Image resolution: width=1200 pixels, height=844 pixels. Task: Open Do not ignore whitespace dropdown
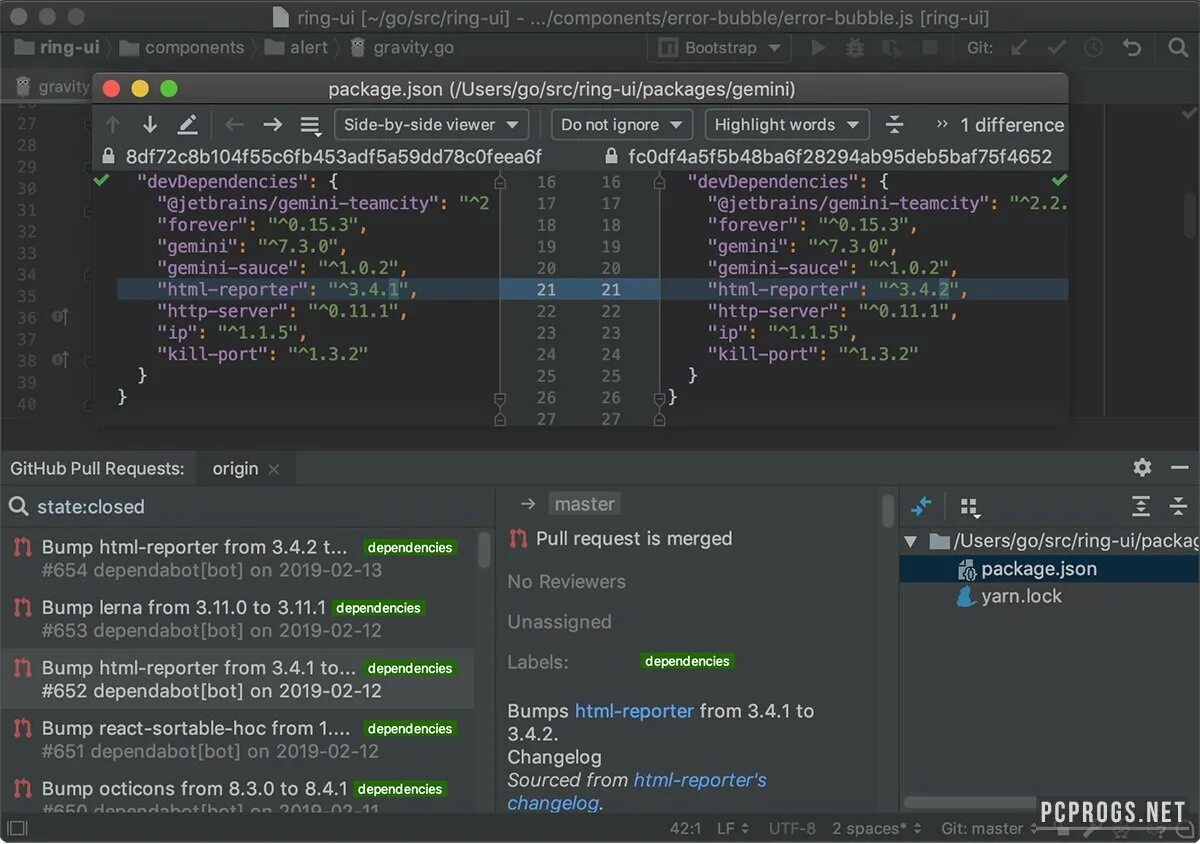622,125
